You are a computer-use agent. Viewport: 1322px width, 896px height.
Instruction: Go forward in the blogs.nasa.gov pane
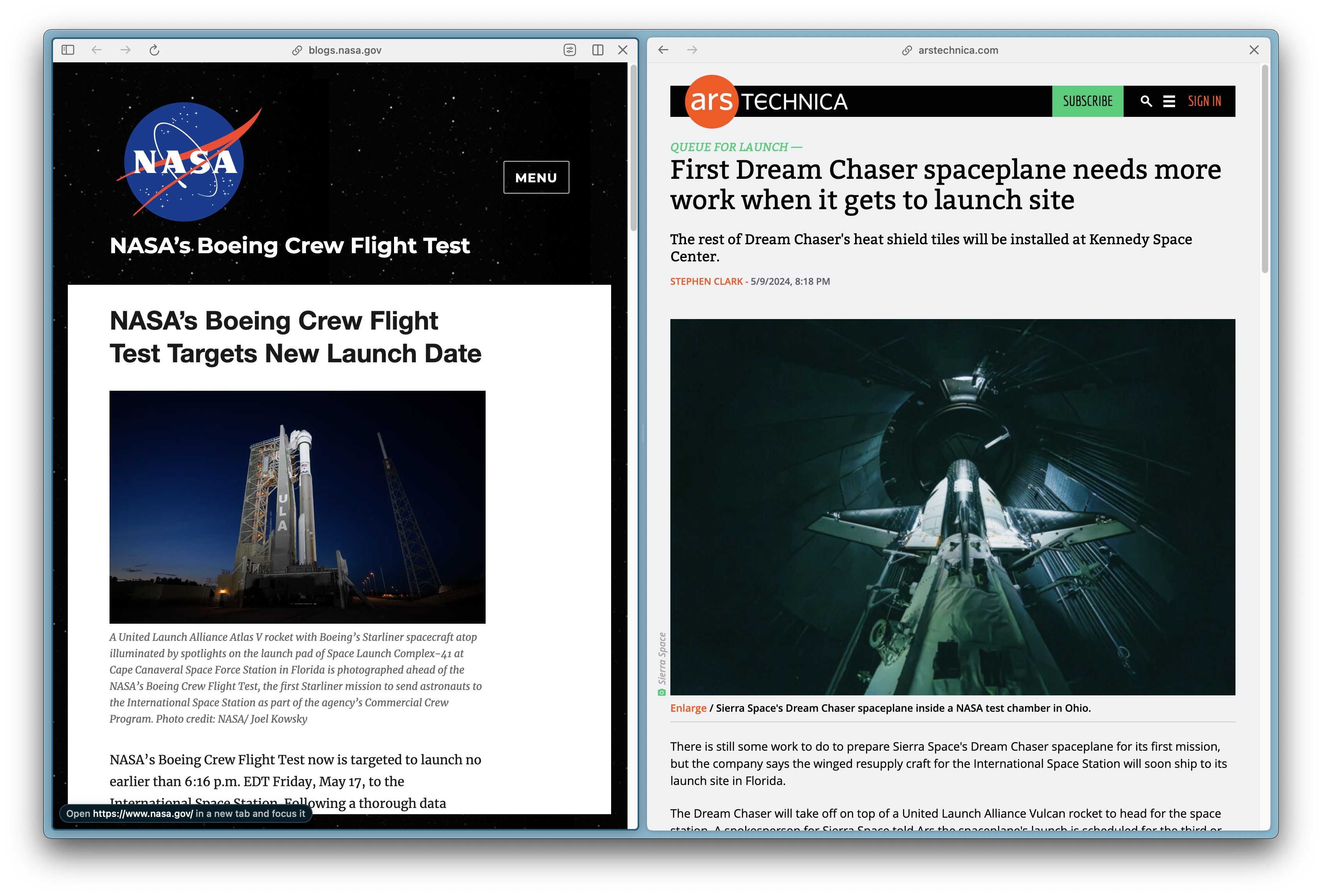(x=126, y=50)
